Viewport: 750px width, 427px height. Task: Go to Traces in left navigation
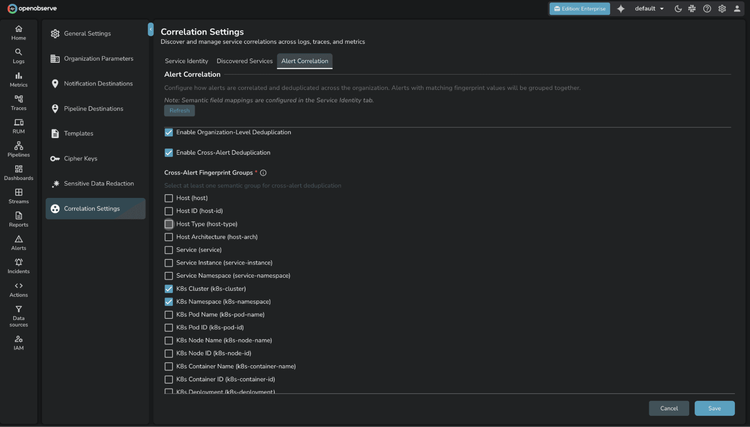coord(18,101)
